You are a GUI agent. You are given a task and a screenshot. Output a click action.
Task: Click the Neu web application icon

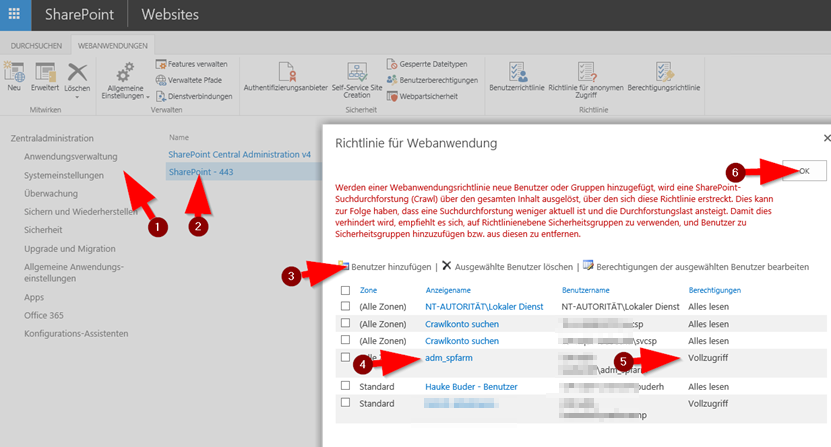click(14, 73)
